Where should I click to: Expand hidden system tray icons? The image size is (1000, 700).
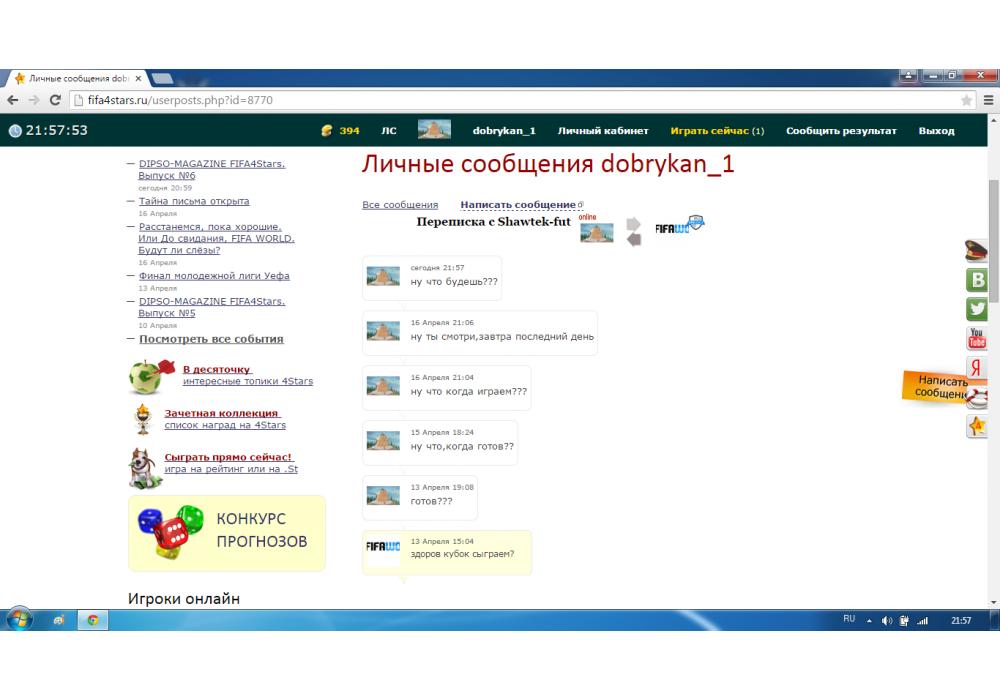click(x=868, y=620)
